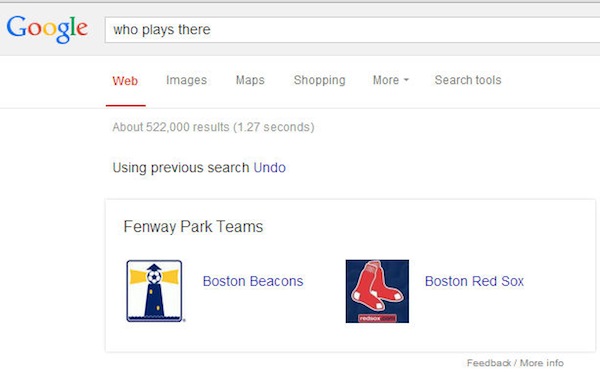Expand the More dropdown menu
Viewport: 600px width, 377px height.
pyautogui.click(x=391, y=80)
